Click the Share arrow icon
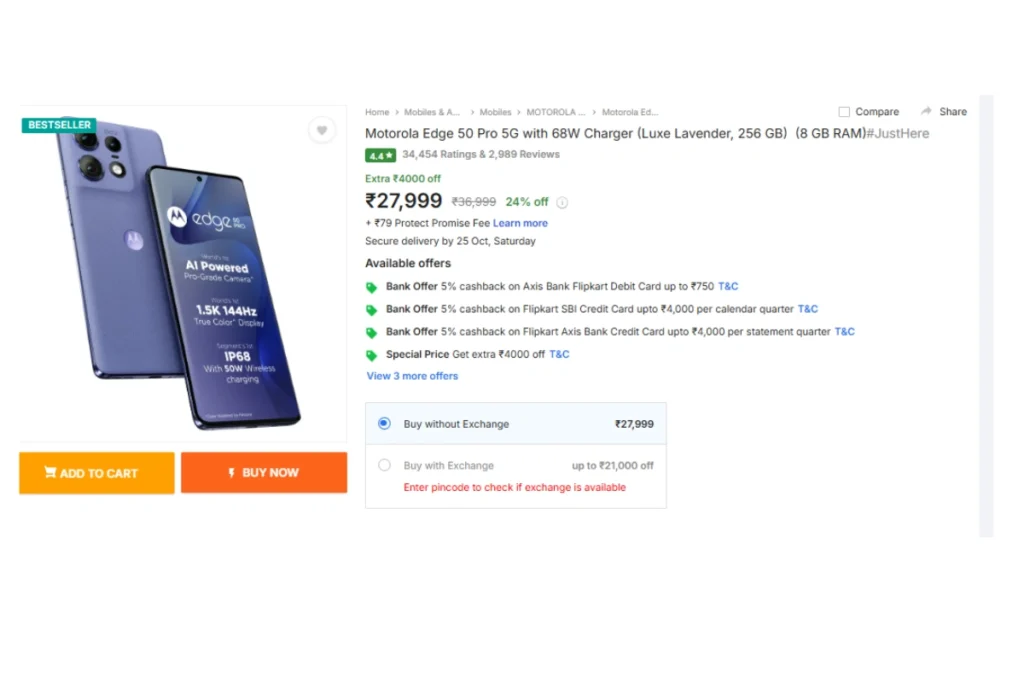Screen dimensions: 1024x683 (926, 112)
